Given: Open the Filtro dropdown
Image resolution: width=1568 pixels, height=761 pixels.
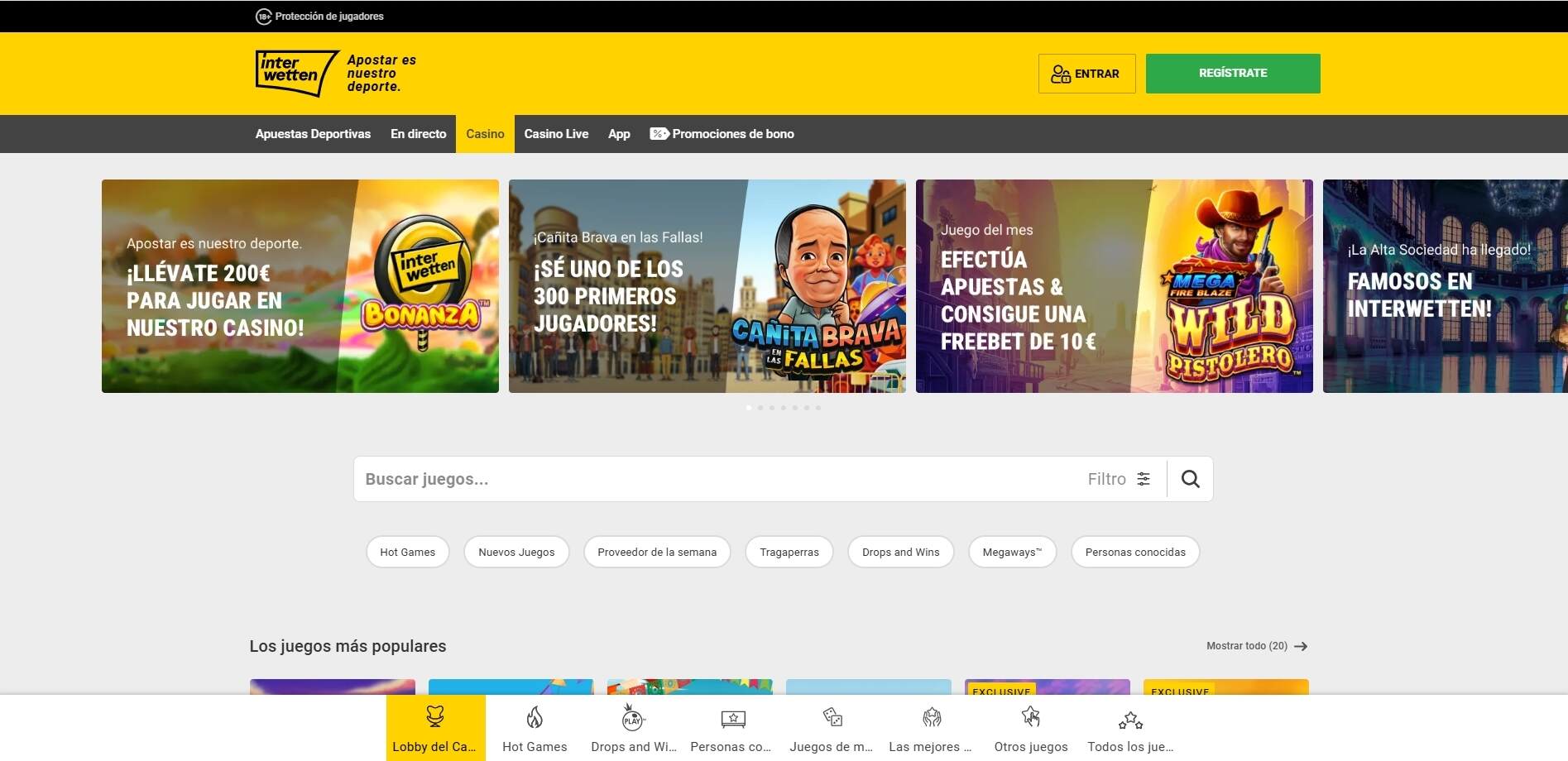Looking at the screenshot, I should (1119, 479).
